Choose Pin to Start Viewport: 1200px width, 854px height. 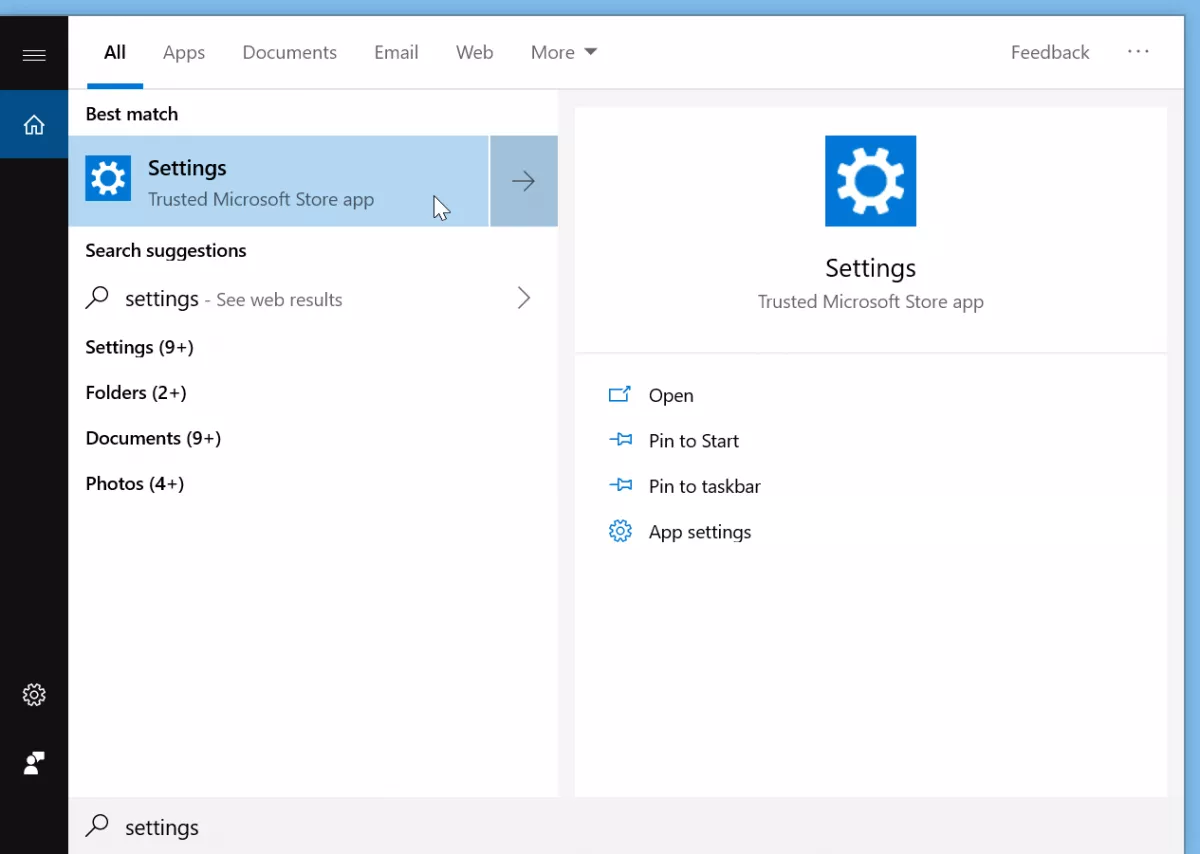click(694, 441)
